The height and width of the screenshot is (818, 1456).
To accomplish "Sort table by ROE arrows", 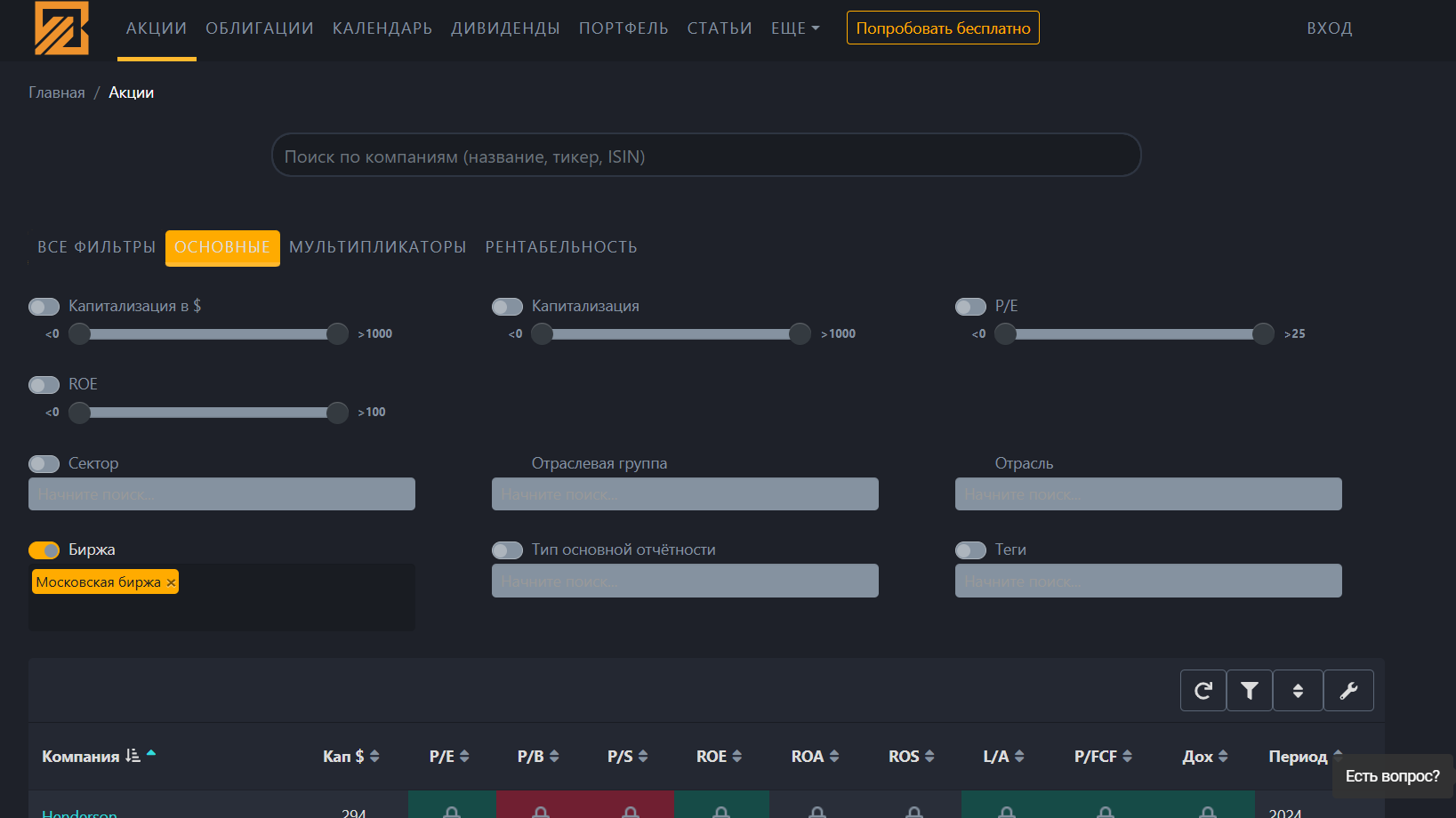I will [x=736, y=757].
